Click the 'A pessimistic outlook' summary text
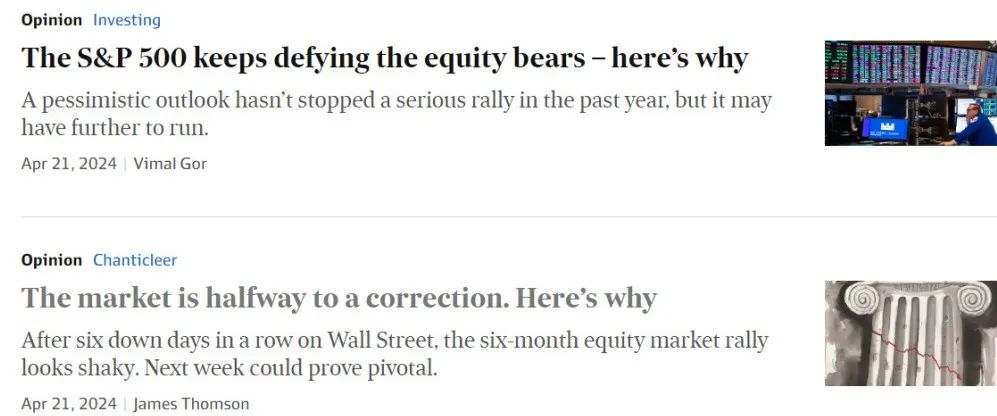This screenshot has width=997, height=416. (396, 114)
